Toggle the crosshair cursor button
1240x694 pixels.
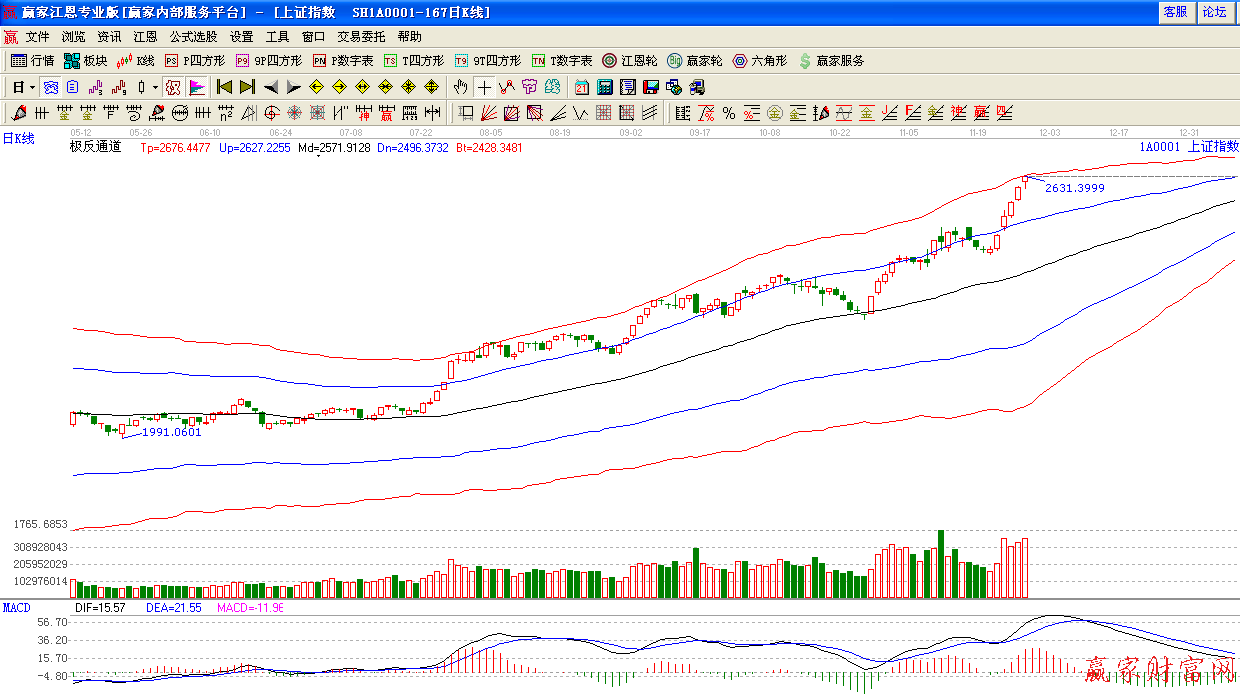(484, 87)
